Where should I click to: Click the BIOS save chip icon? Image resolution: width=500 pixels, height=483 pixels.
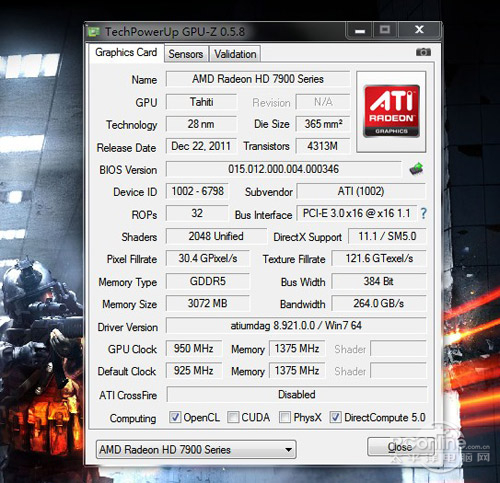416,169
